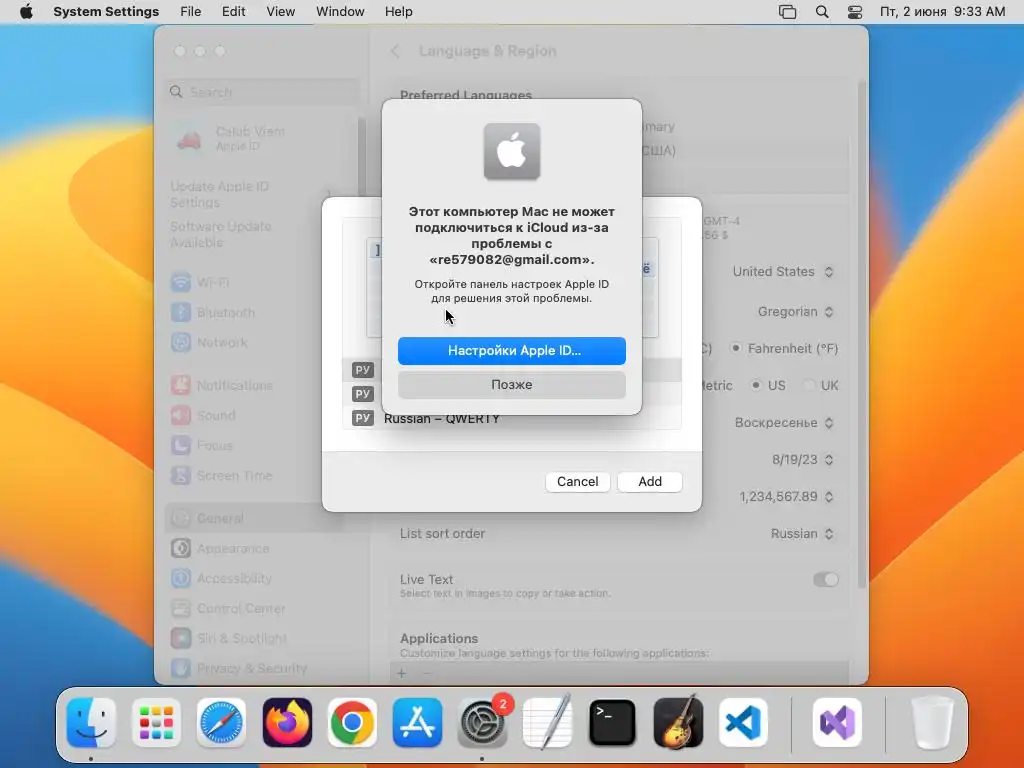The image size is (1024, 768).
Task: Select the UK measurement system
Action: click(x=809, y=385)
